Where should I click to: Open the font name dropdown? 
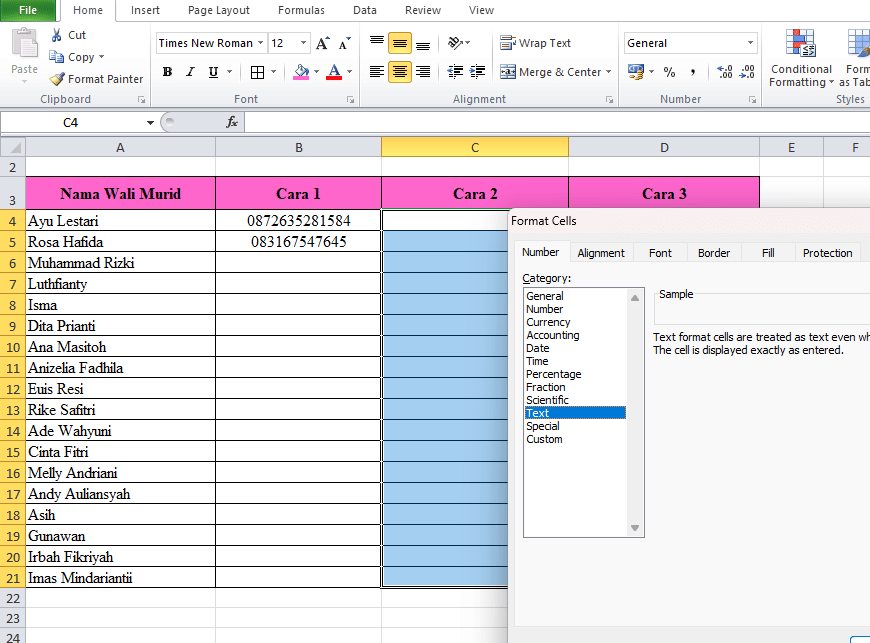point(262,43)
